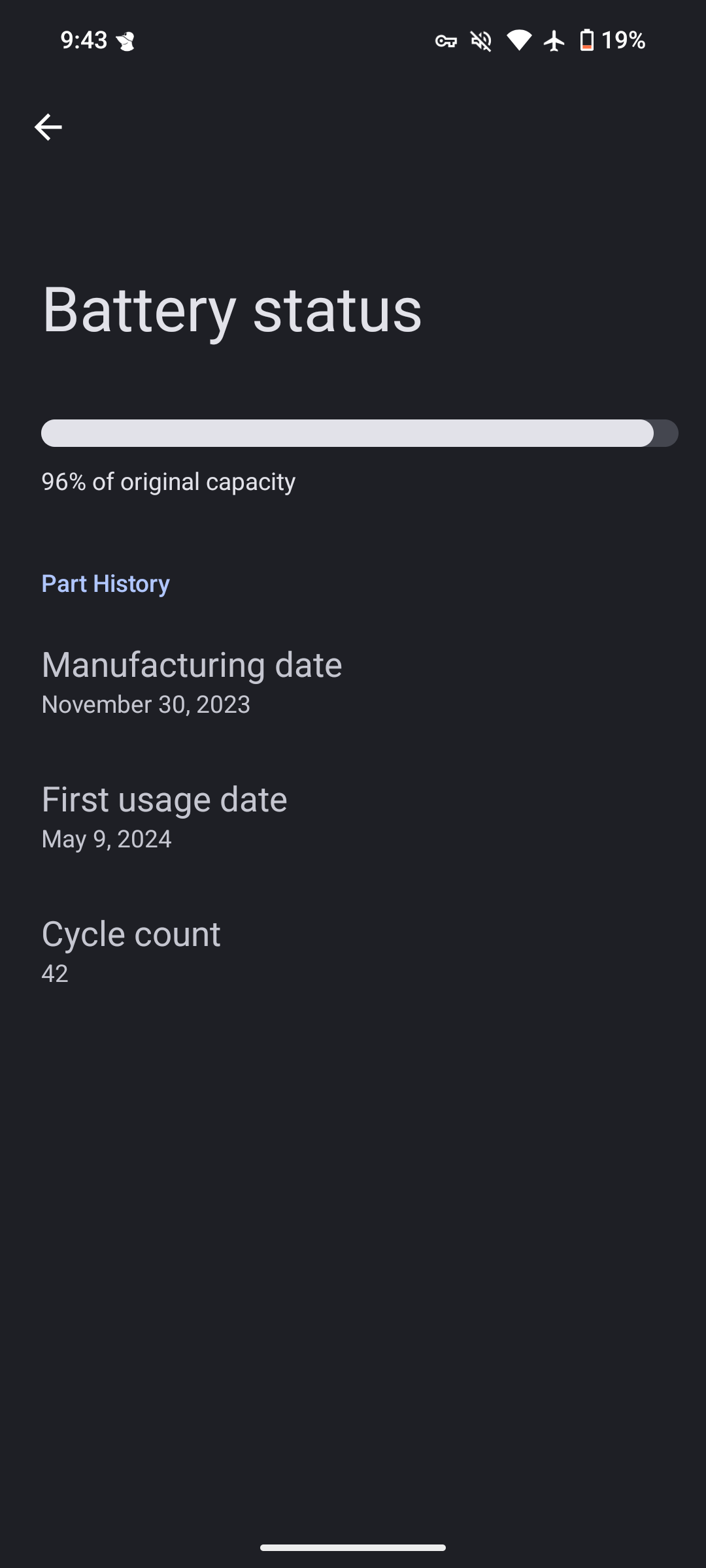
Task: Tap the Wi-Fi status icon
Action: [518, 41]
